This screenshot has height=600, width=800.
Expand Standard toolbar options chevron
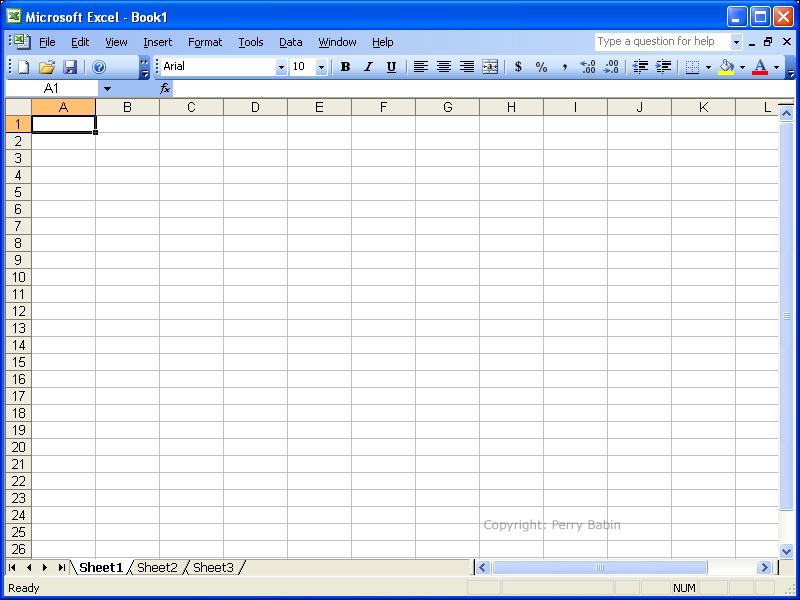145,67
